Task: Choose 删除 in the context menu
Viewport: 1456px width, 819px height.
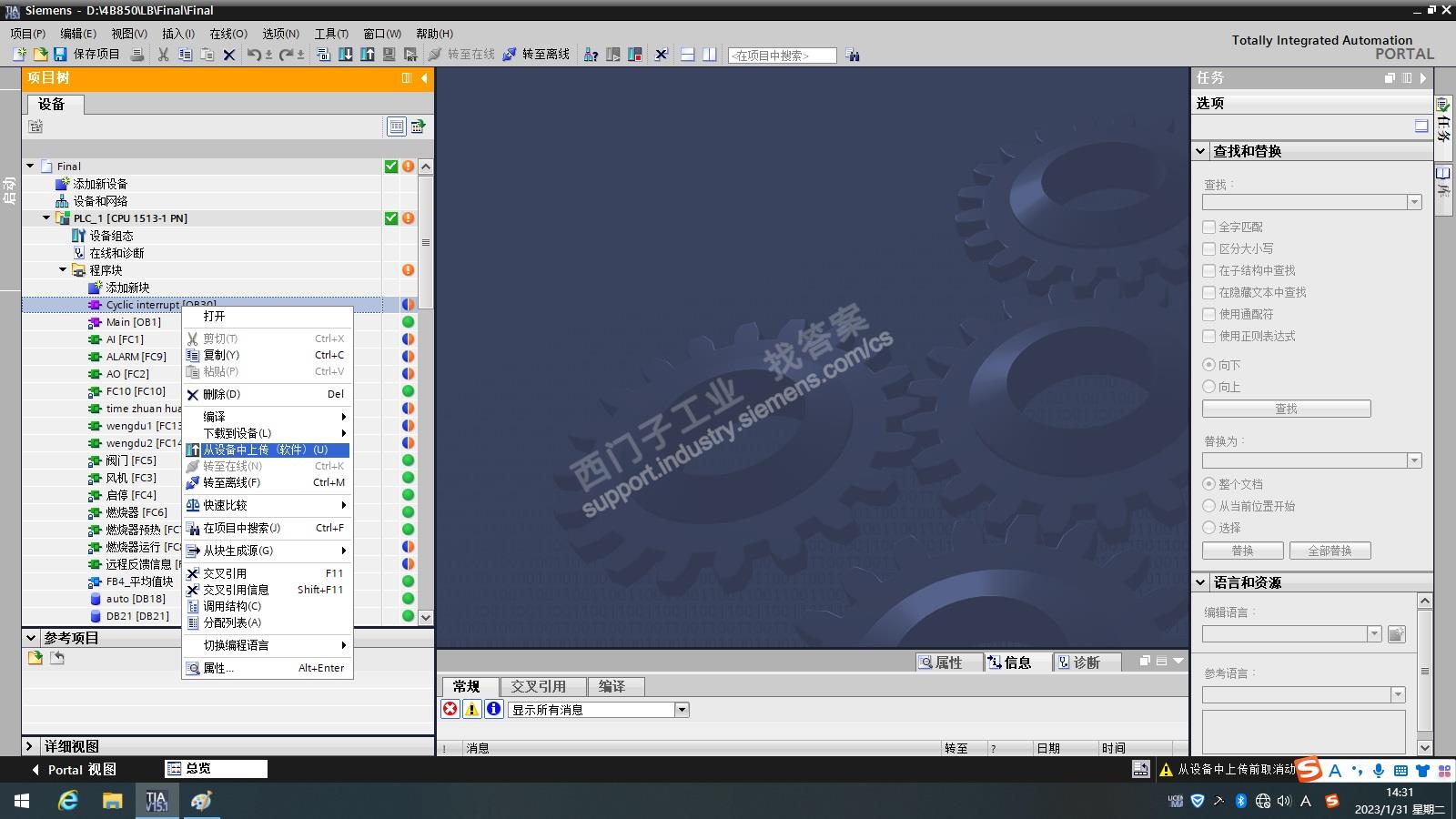Action: [x=266, y=394]
